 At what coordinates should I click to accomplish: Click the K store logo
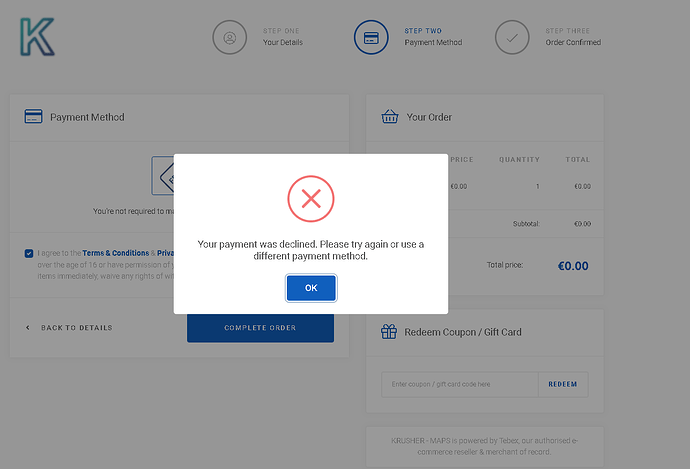pyautogui.click(x=37, y=37)
